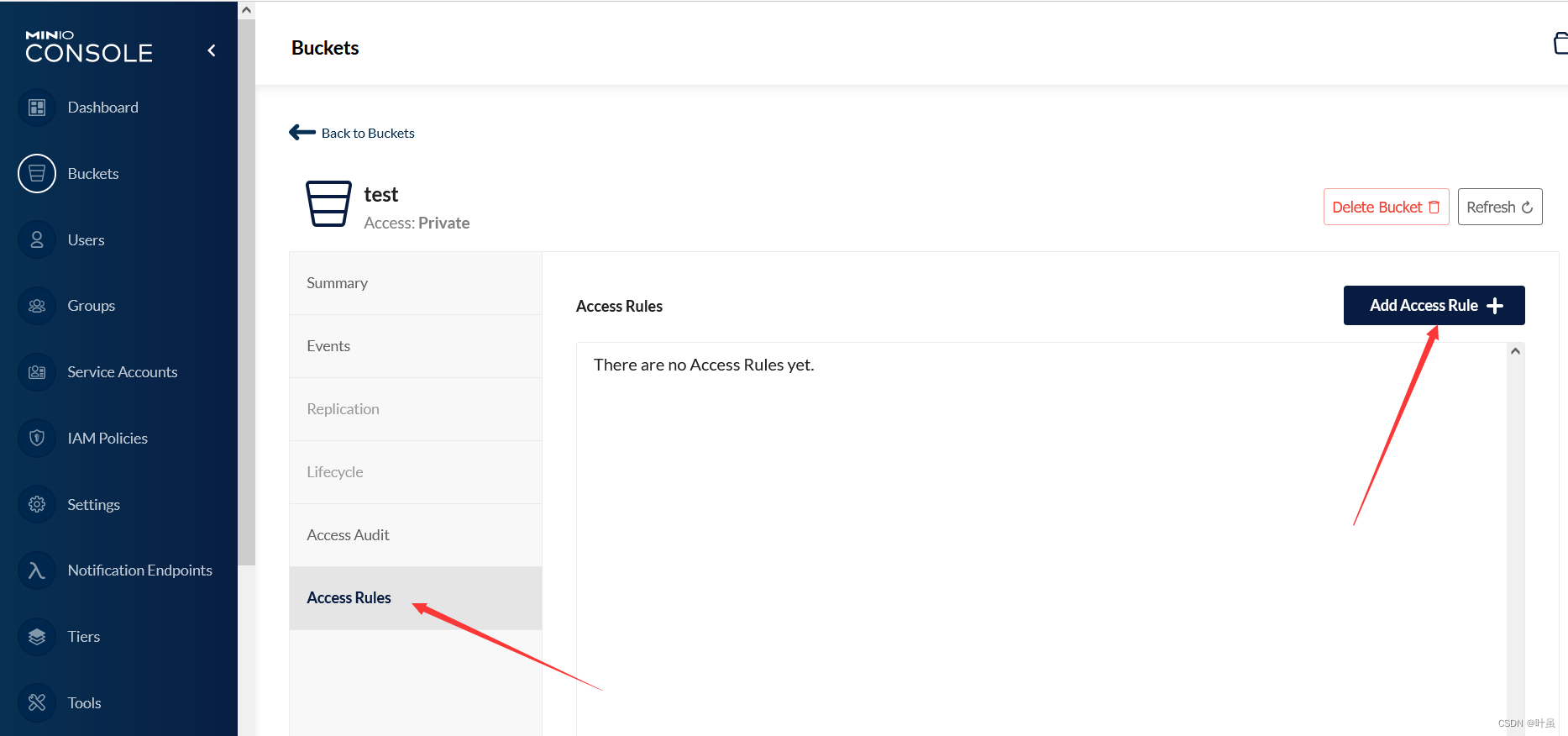Click the MinIO Console logo

[89, 47]
